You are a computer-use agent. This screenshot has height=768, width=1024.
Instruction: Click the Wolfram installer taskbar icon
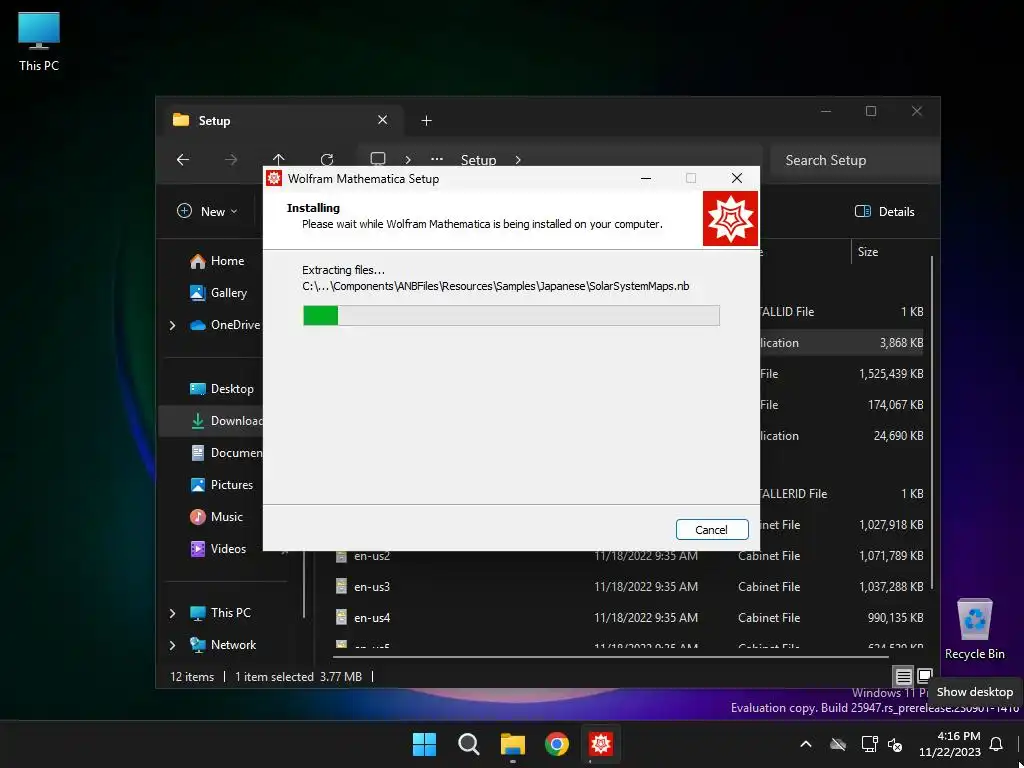click(x=601, y=744)
